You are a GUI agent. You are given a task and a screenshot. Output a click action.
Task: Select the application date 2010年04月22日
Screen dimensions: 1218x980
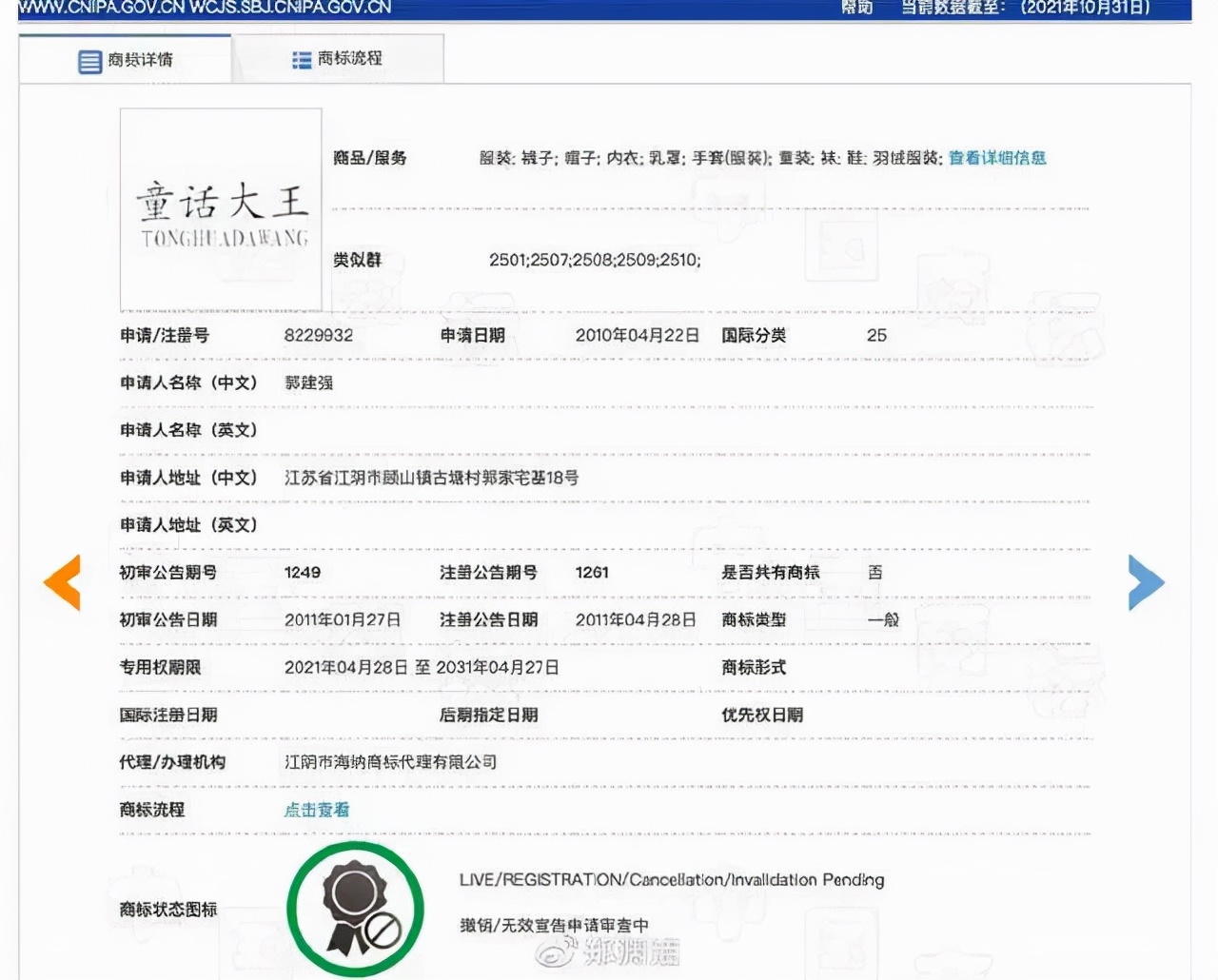pos(637,335)
